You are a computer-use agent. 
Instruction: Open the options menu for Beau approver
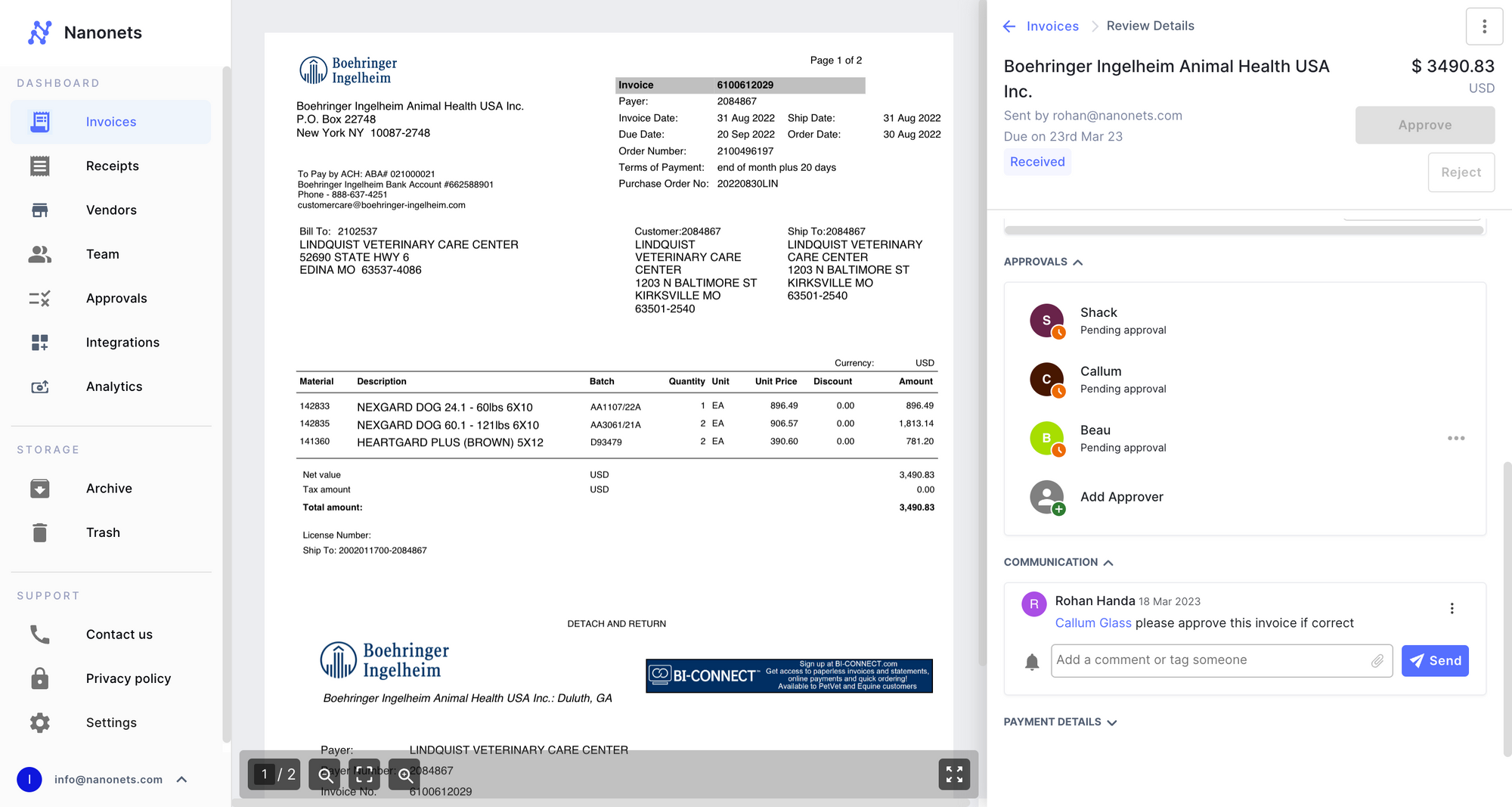click(x=1456, y=438)
